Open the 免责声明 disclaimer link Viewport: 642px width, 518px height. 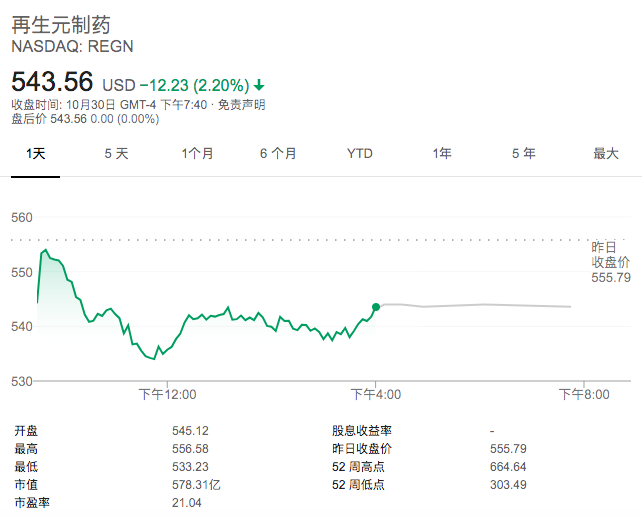click(241, 105)
